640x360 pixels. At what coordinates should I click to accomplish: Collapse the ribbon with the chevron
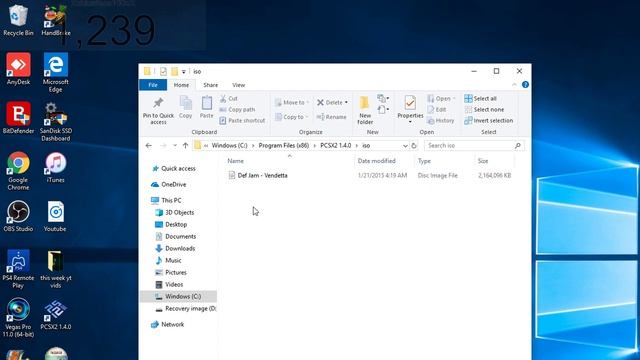[514, 84]
